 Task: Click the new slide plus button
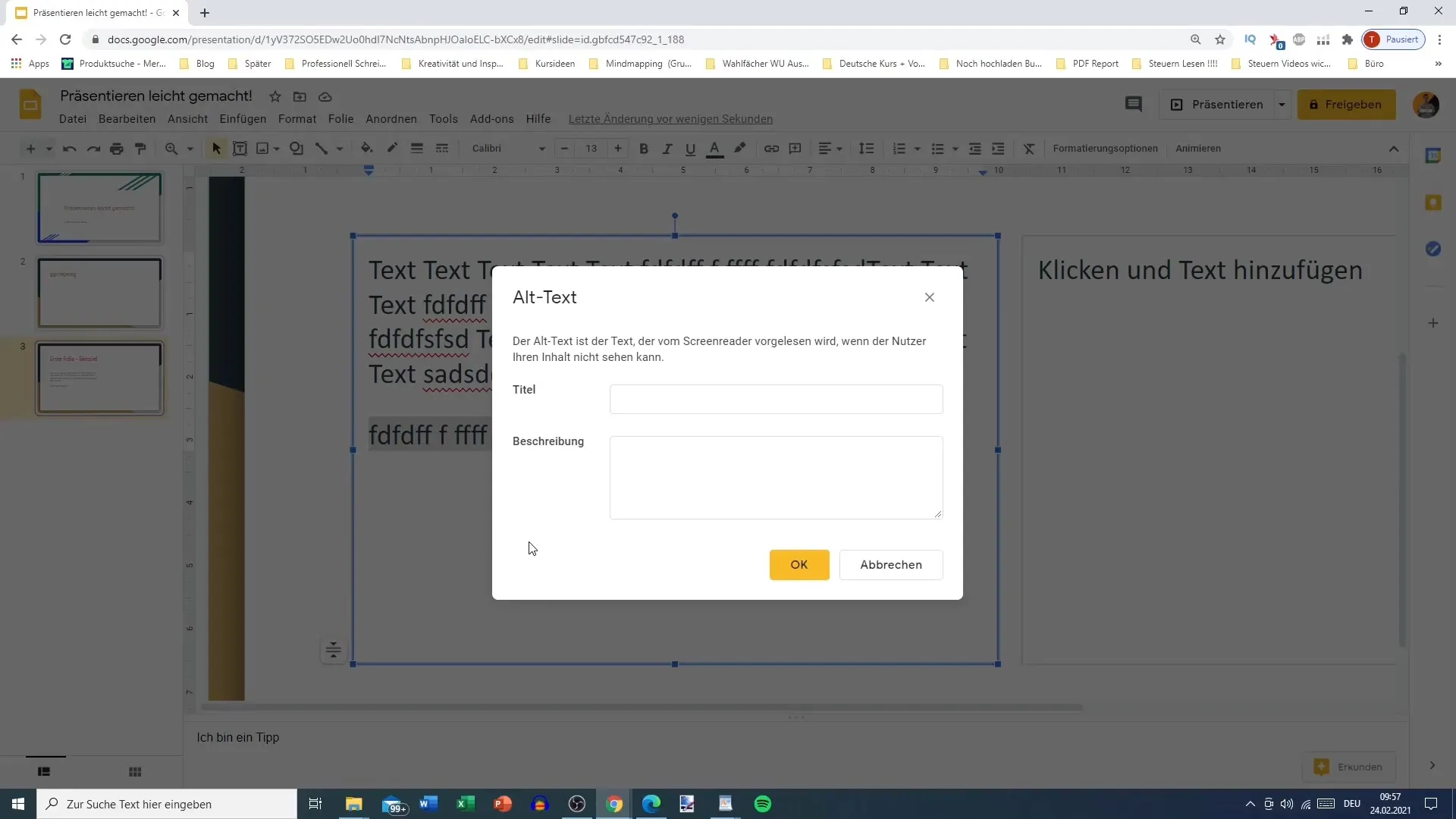point(30,149)
